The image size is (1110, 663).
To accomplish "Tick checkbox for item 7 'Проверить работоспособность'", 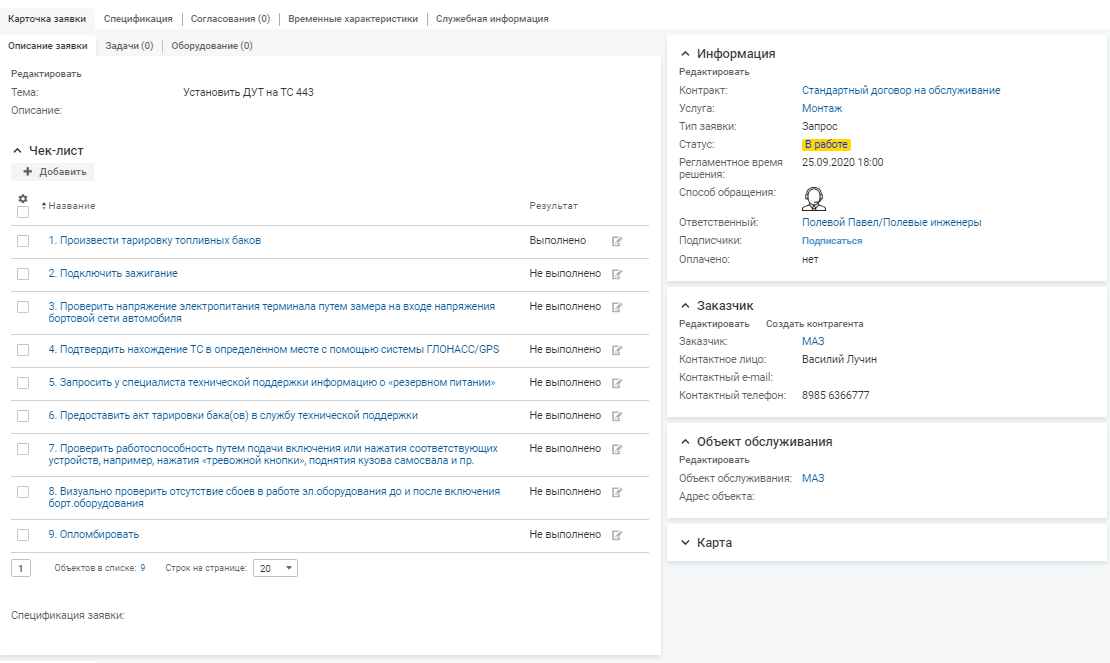I will coord(23,449).
